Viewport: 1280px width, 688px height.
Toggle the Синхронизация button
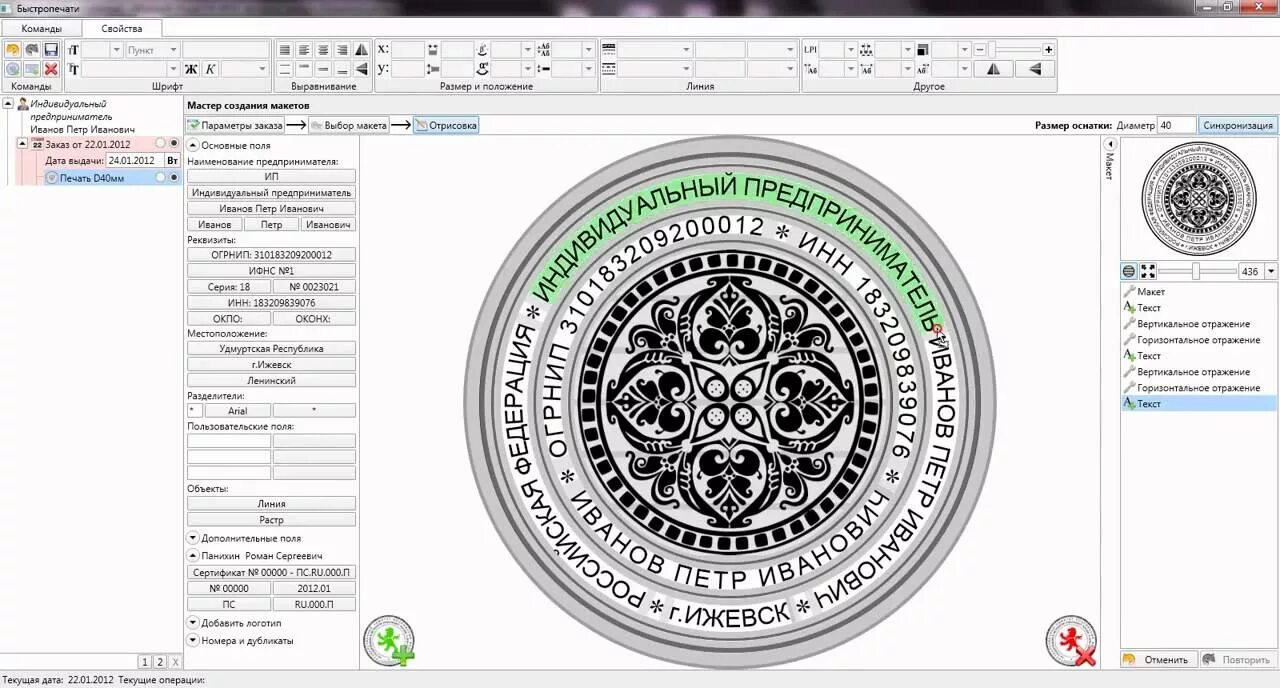(x=1238, y=125)
